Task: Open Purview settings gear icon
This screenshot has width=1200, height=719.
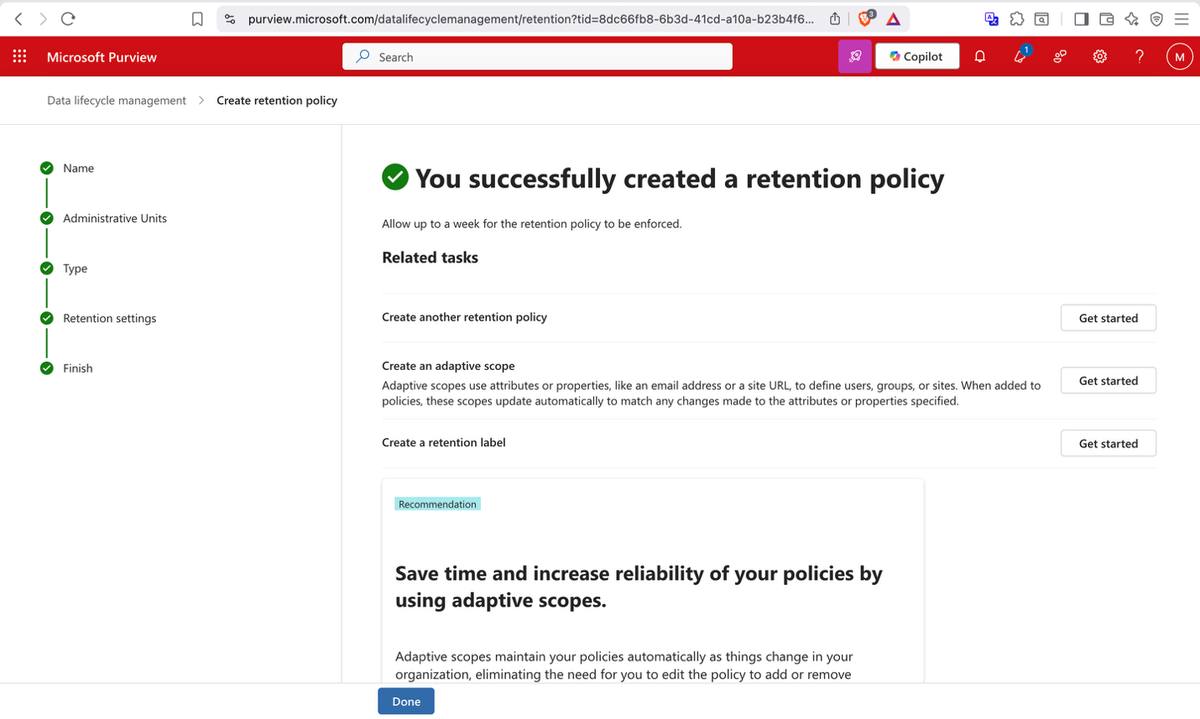Action: 1100,57
